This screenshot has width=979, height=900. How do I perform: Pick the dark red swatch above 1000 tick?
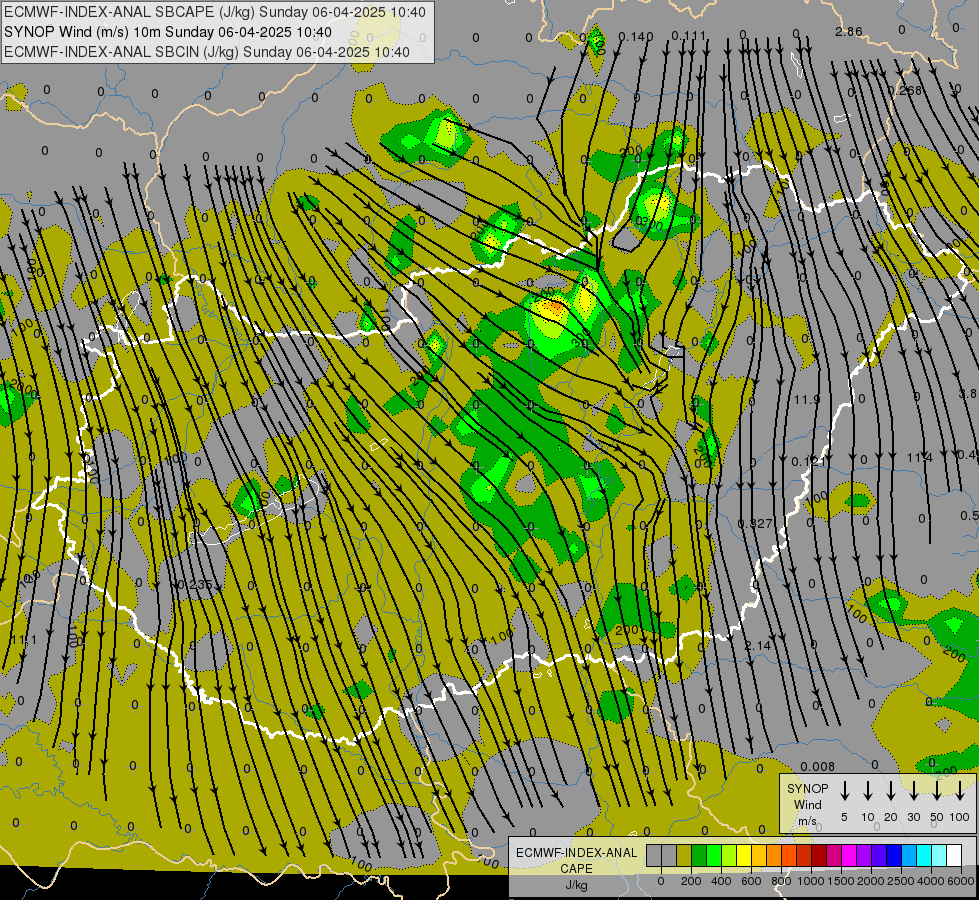click(x=819, y=855)
